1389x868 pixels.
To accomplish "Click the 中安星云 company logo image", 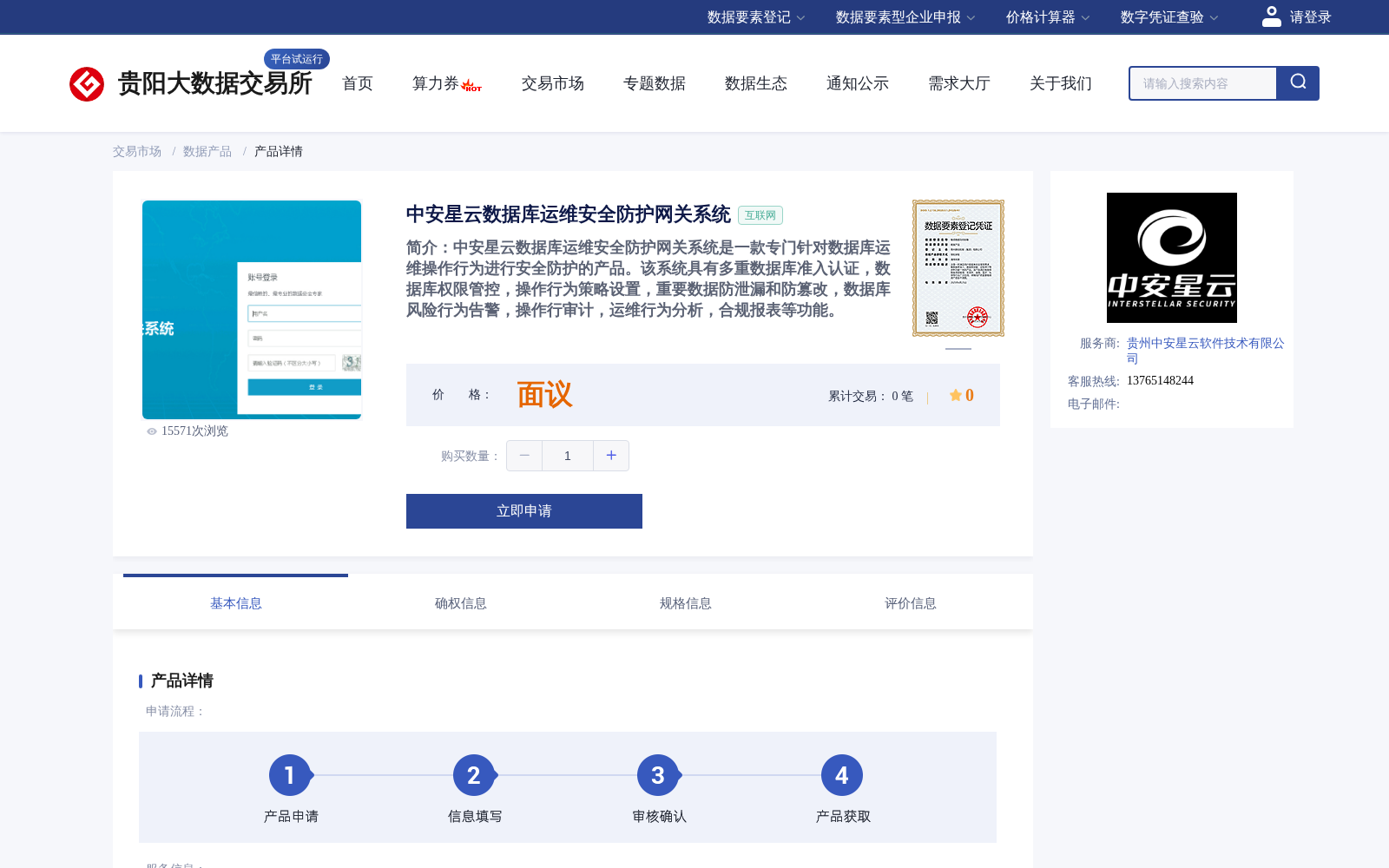I will point(1172,258).
